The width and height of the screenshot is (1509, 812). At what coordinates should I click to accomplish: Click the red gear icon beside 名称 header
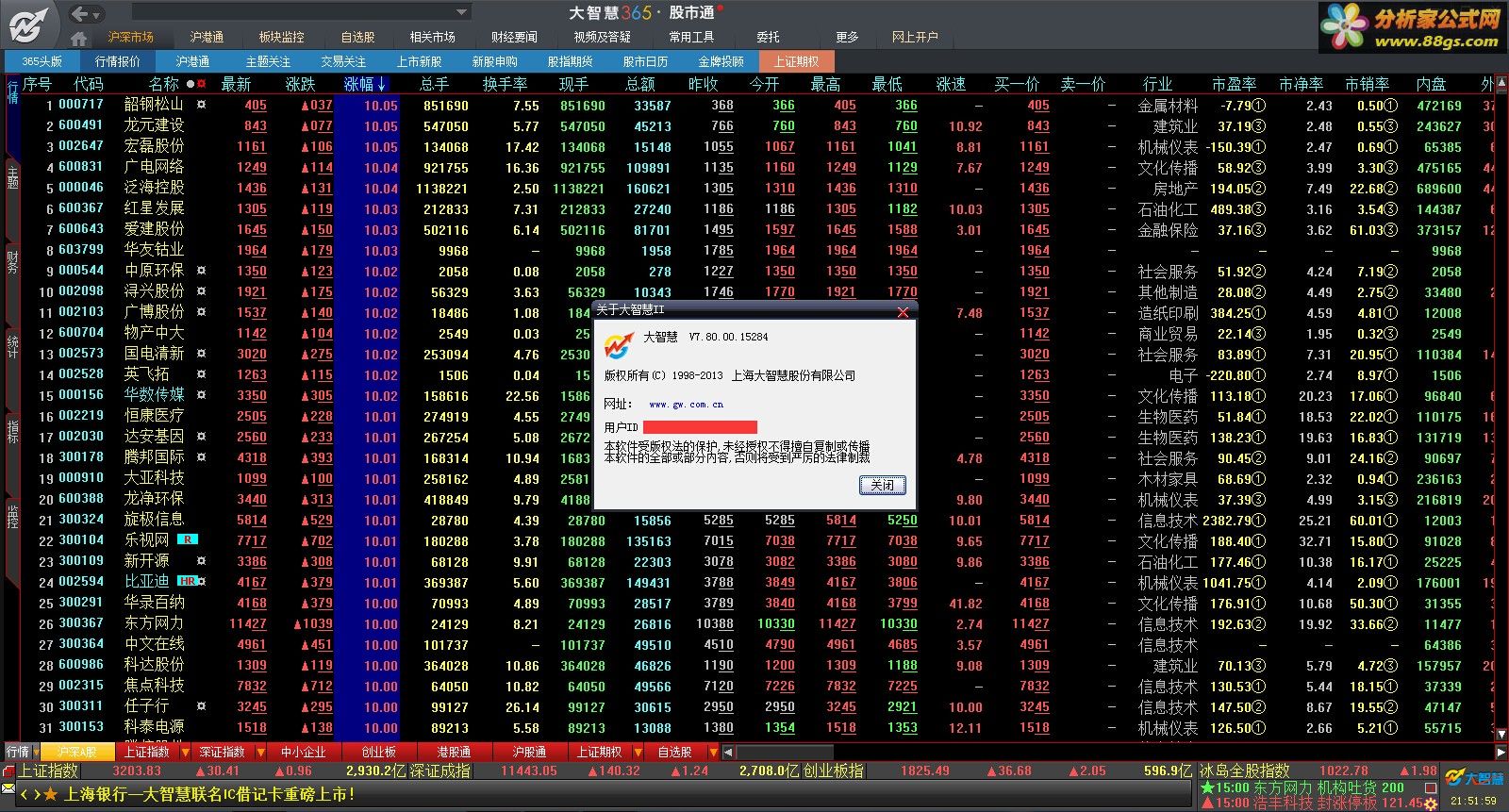pos(201,84)
